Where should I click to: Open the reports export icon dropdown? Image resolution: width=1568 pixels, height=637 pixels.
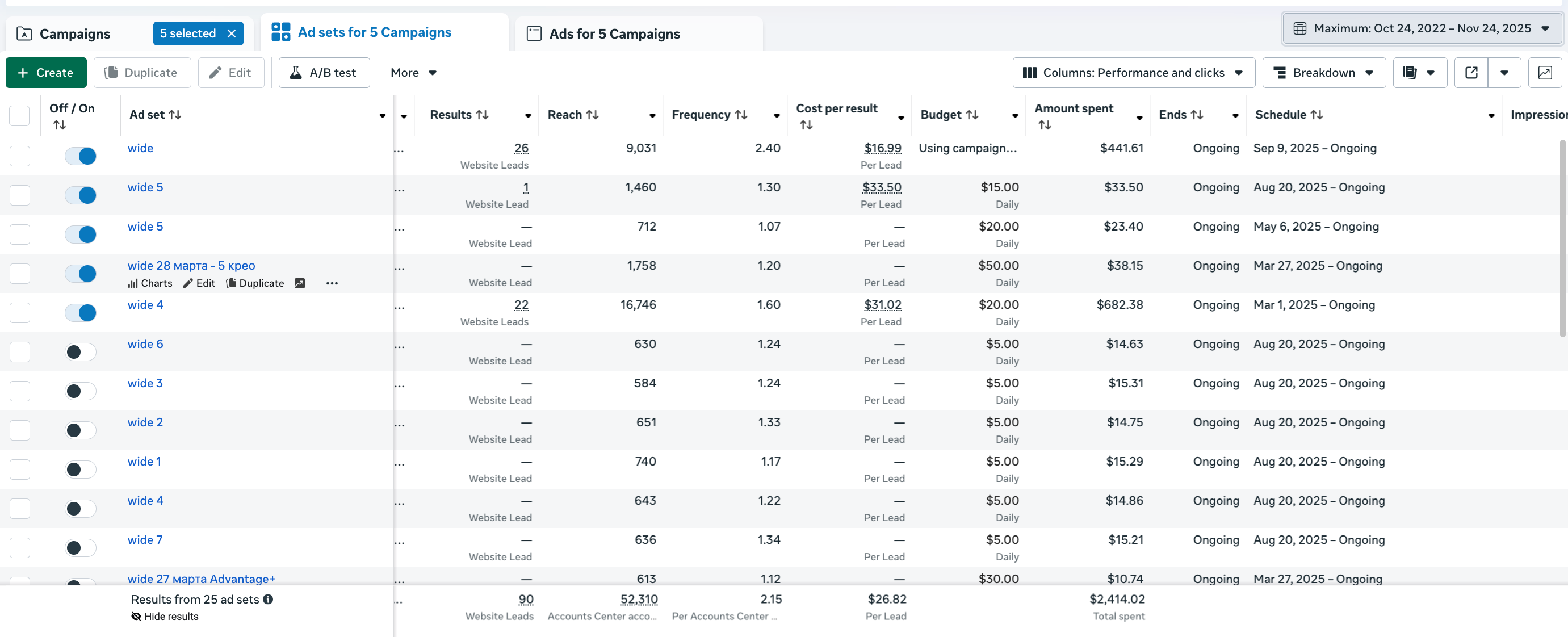(x=1419, y=73)
